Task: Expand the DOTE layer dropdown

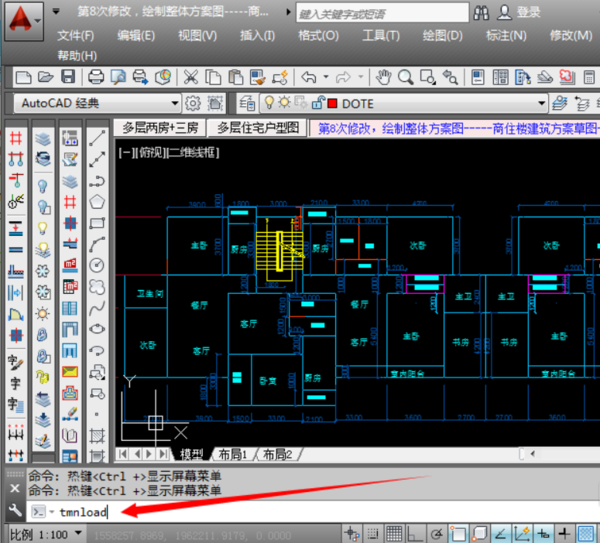Action: pyautogui.click(x=542, y=103)
